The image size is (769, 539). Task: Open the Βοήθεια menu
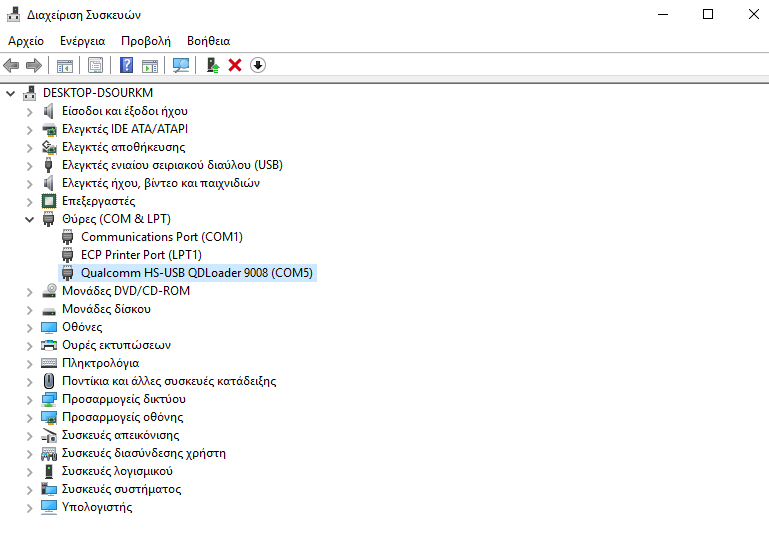click(x=208, y=41)
